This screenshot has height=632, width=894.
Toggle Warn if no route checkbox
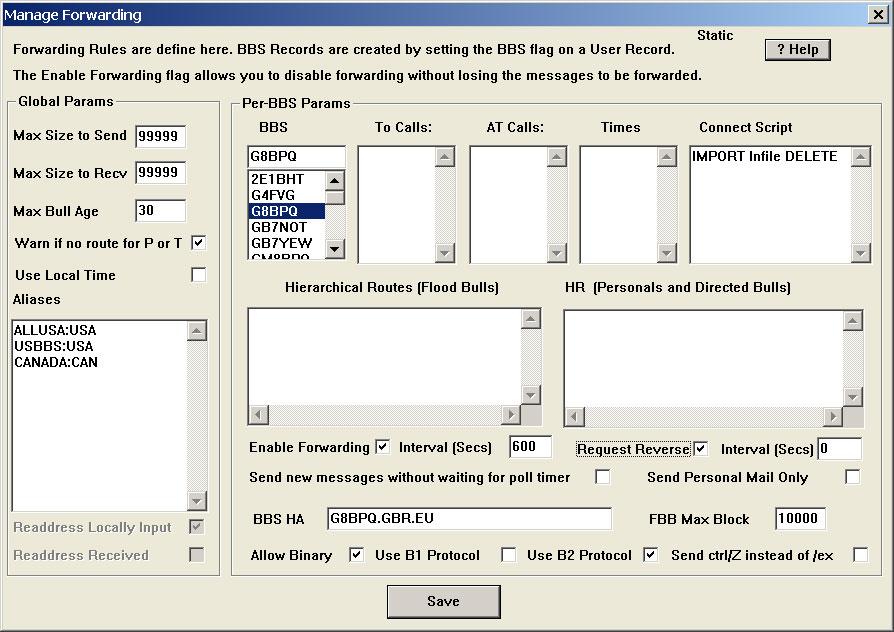199,242
